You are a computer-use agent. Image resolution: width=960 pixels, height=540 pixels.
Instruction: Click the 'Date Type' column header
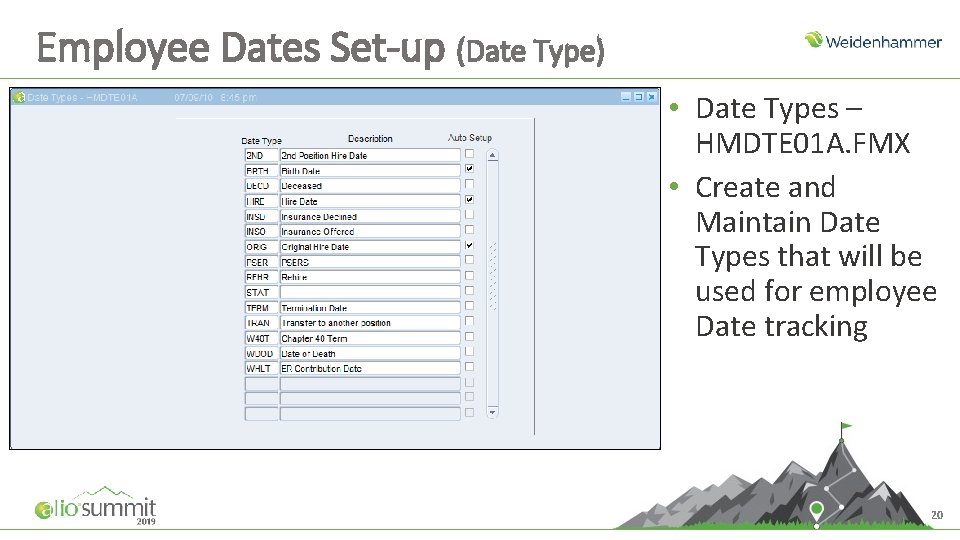coord(261,140)
